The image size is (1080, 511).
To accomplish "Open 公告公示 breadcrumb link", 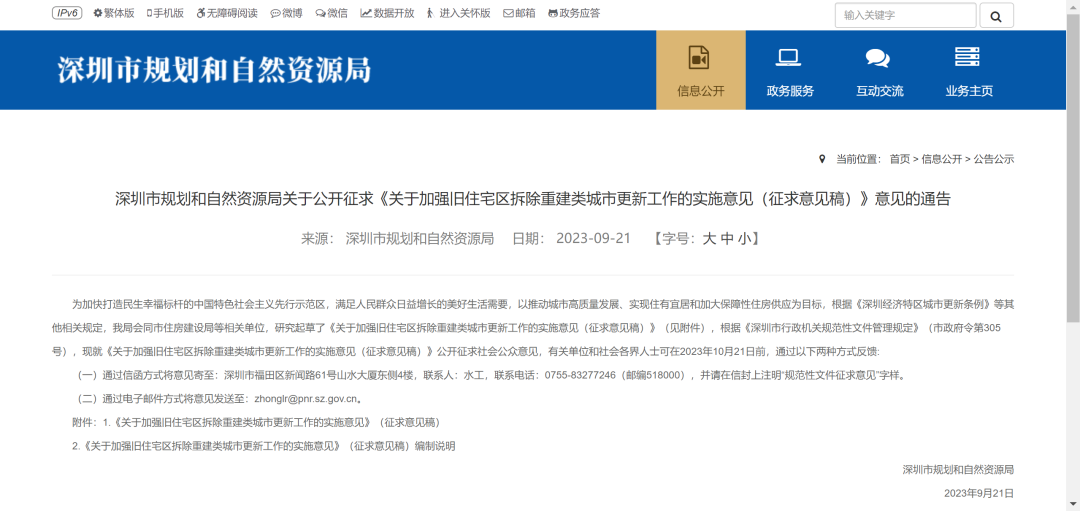I will point(994,159).
